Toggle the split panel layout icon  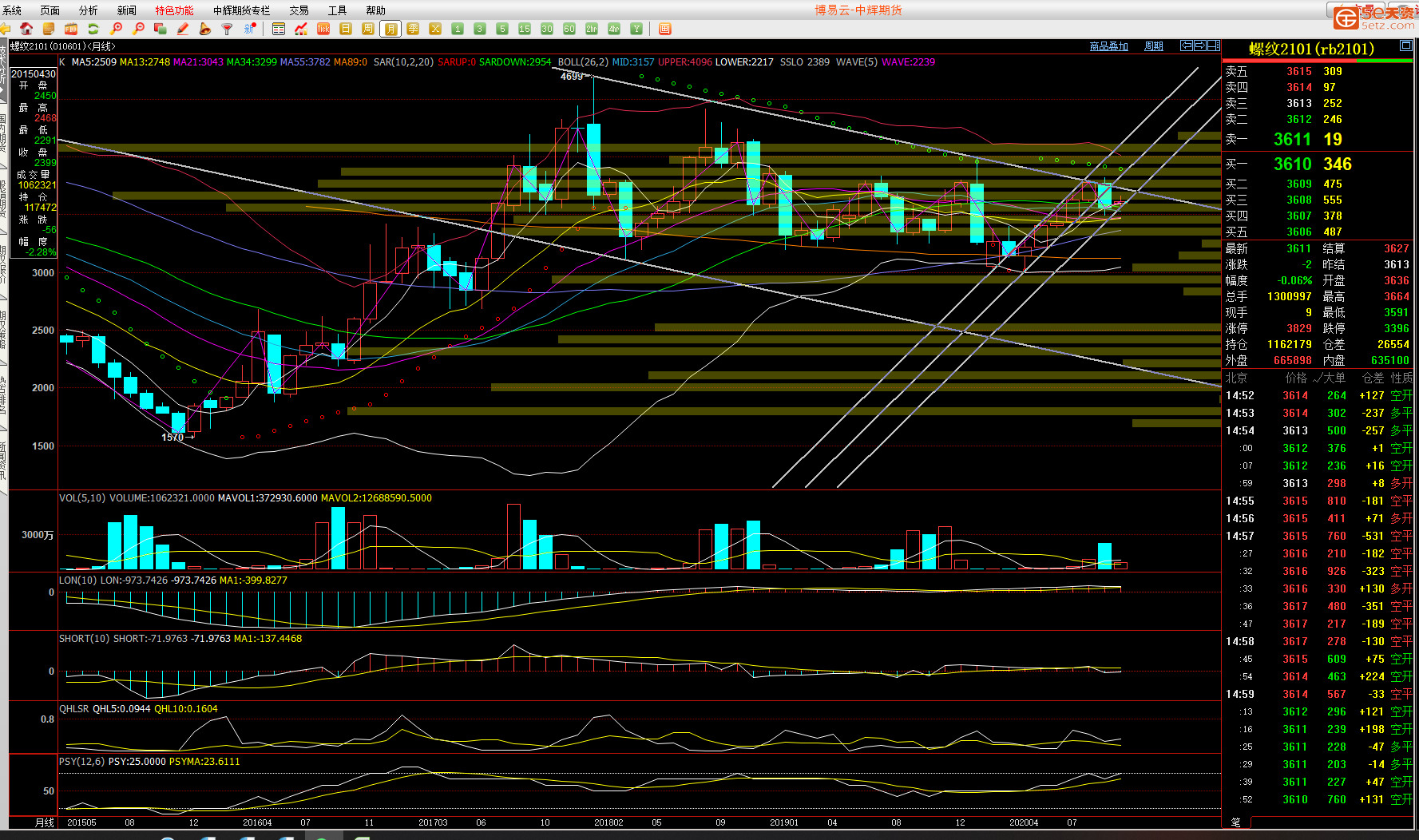coord(1214,46)
